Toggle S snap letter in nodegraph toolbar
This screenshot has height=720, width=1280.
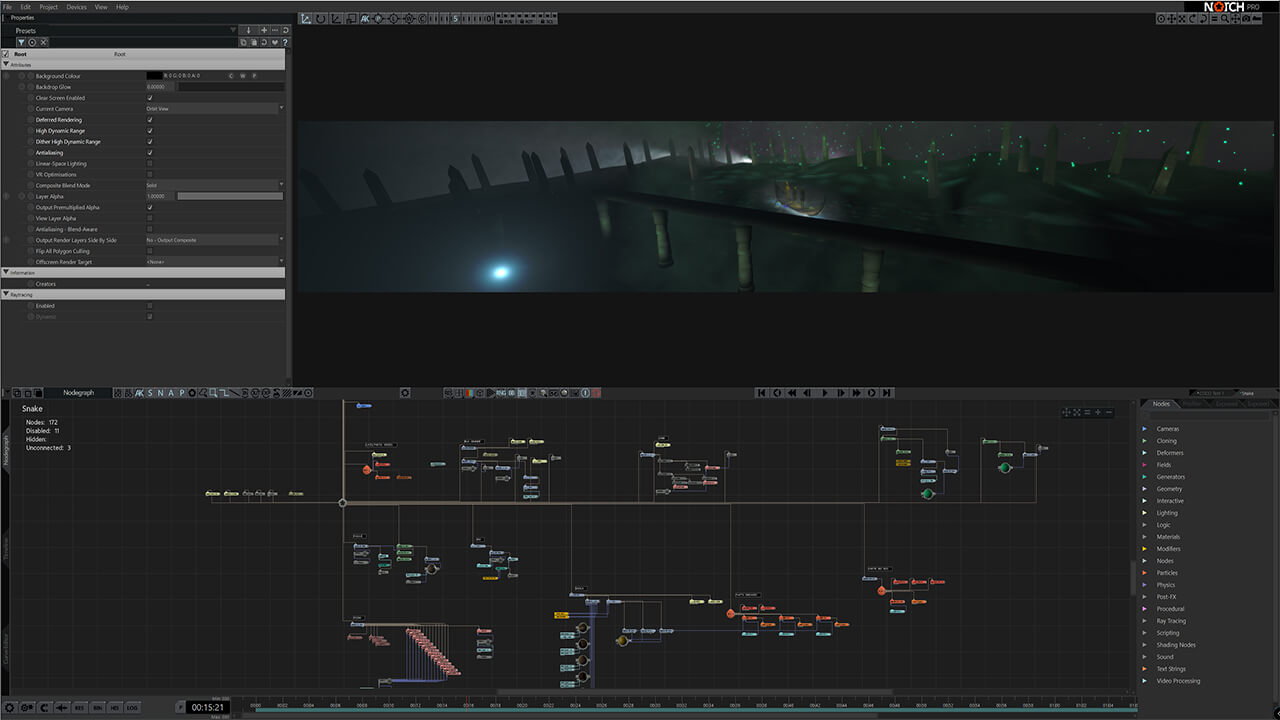coord(150,392)
